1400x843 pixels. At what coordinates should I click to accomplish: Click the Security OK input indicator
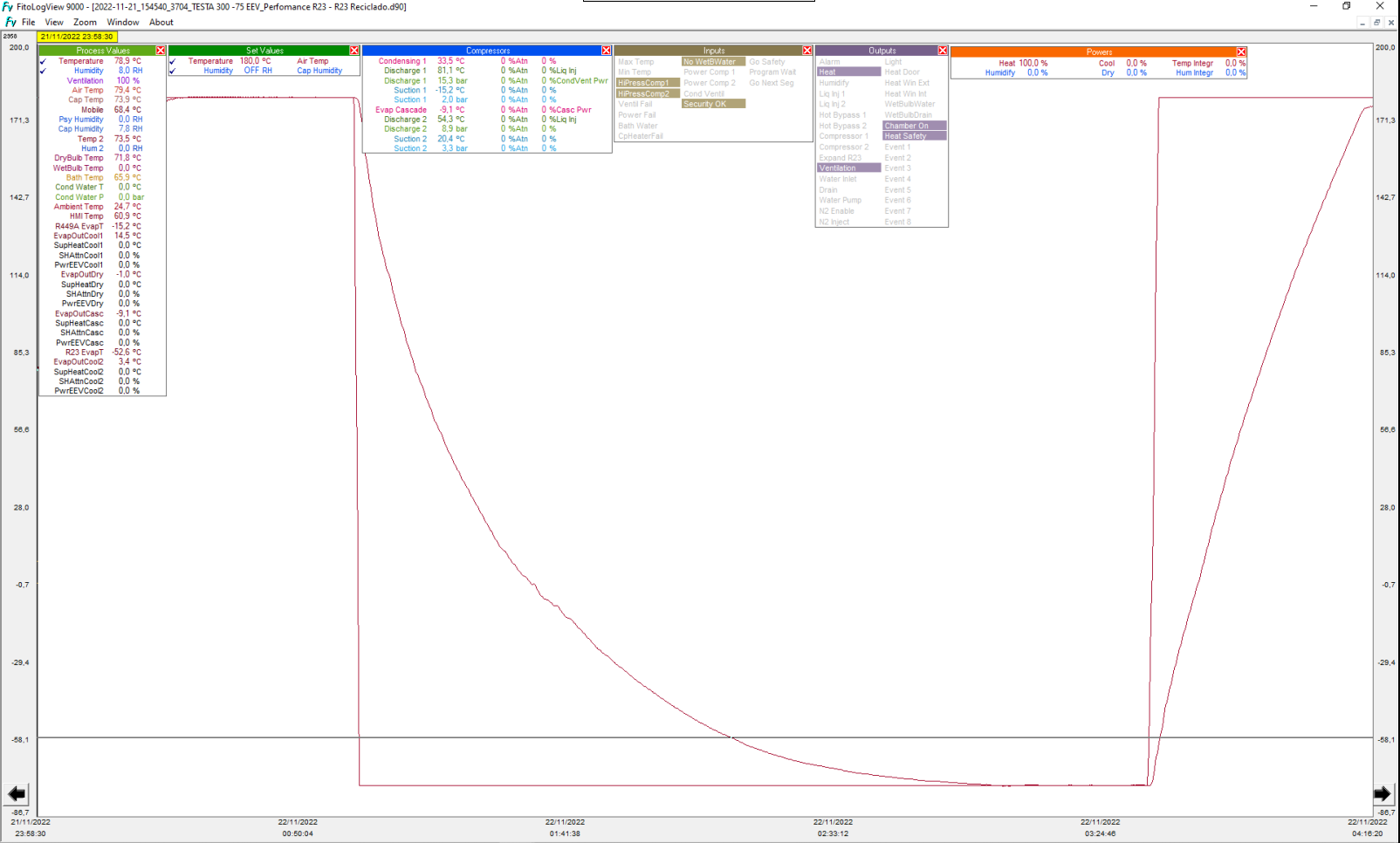pos(713,104)
